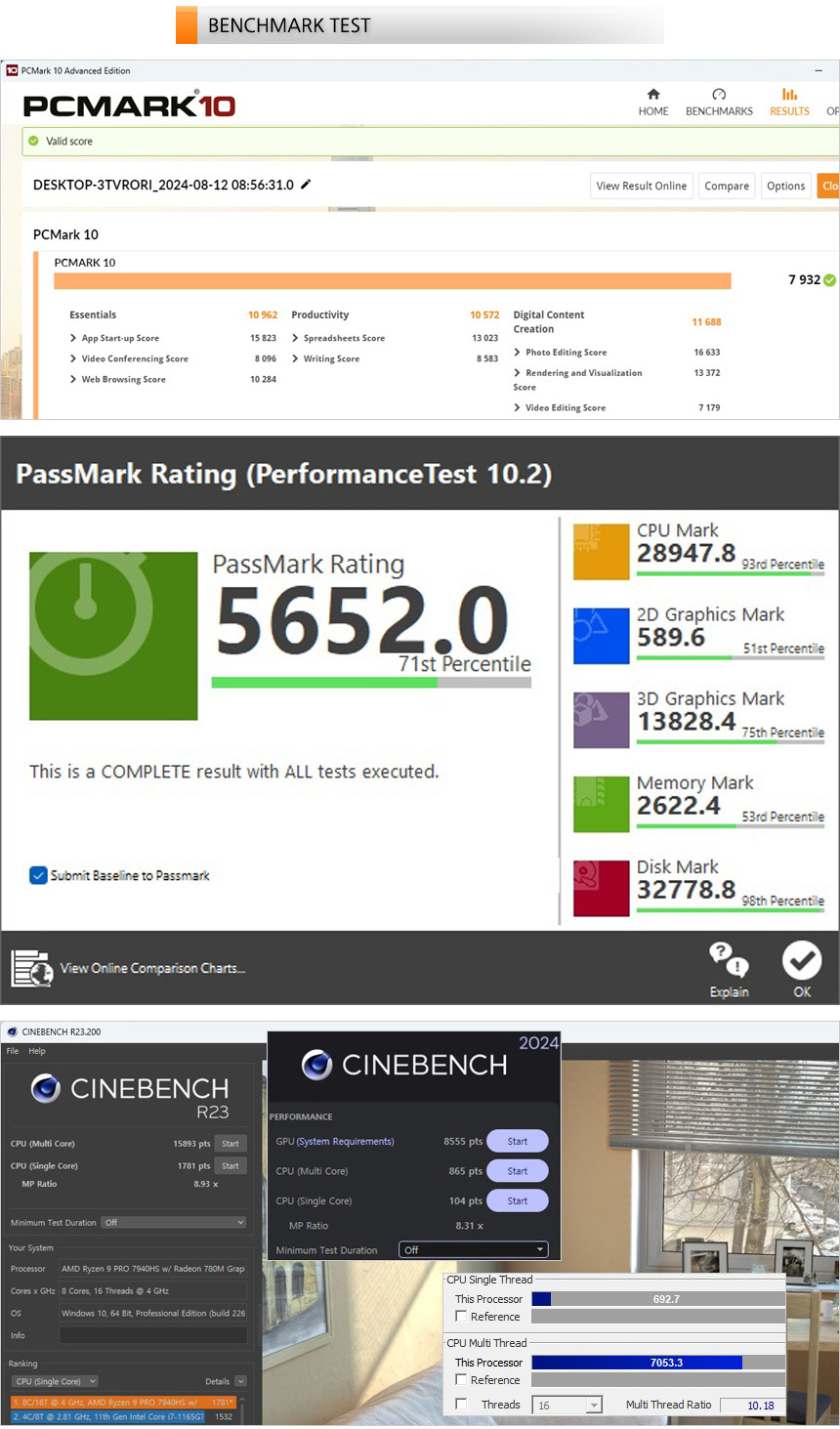Go to HOME via the house icon
The width and height of the screenshot is (840, 1429).
coord(653,94)
